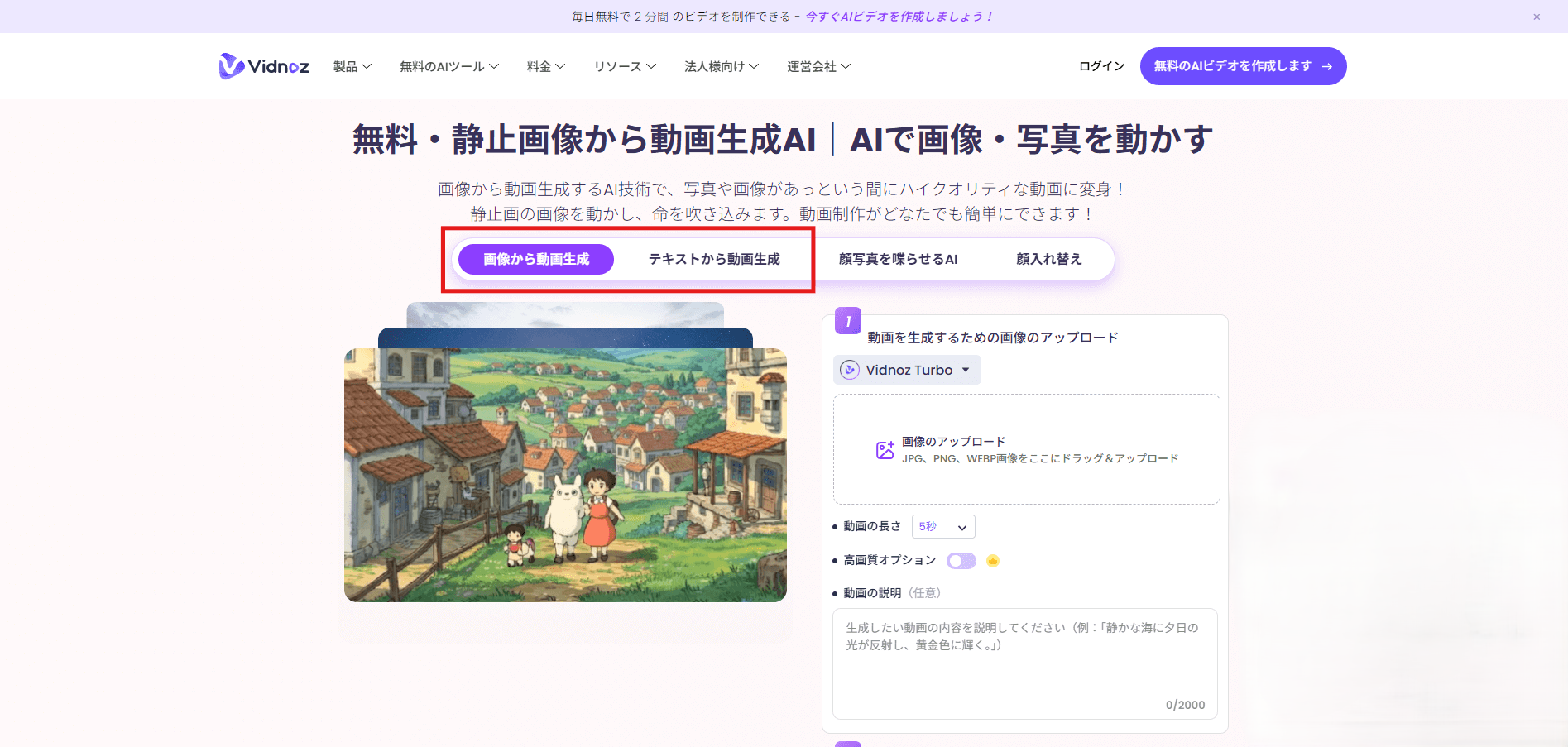Expand the 製品 navigation dropdown
This screenshot has width=1568, height=747.
pyautogui.click(x=351, y=66)
